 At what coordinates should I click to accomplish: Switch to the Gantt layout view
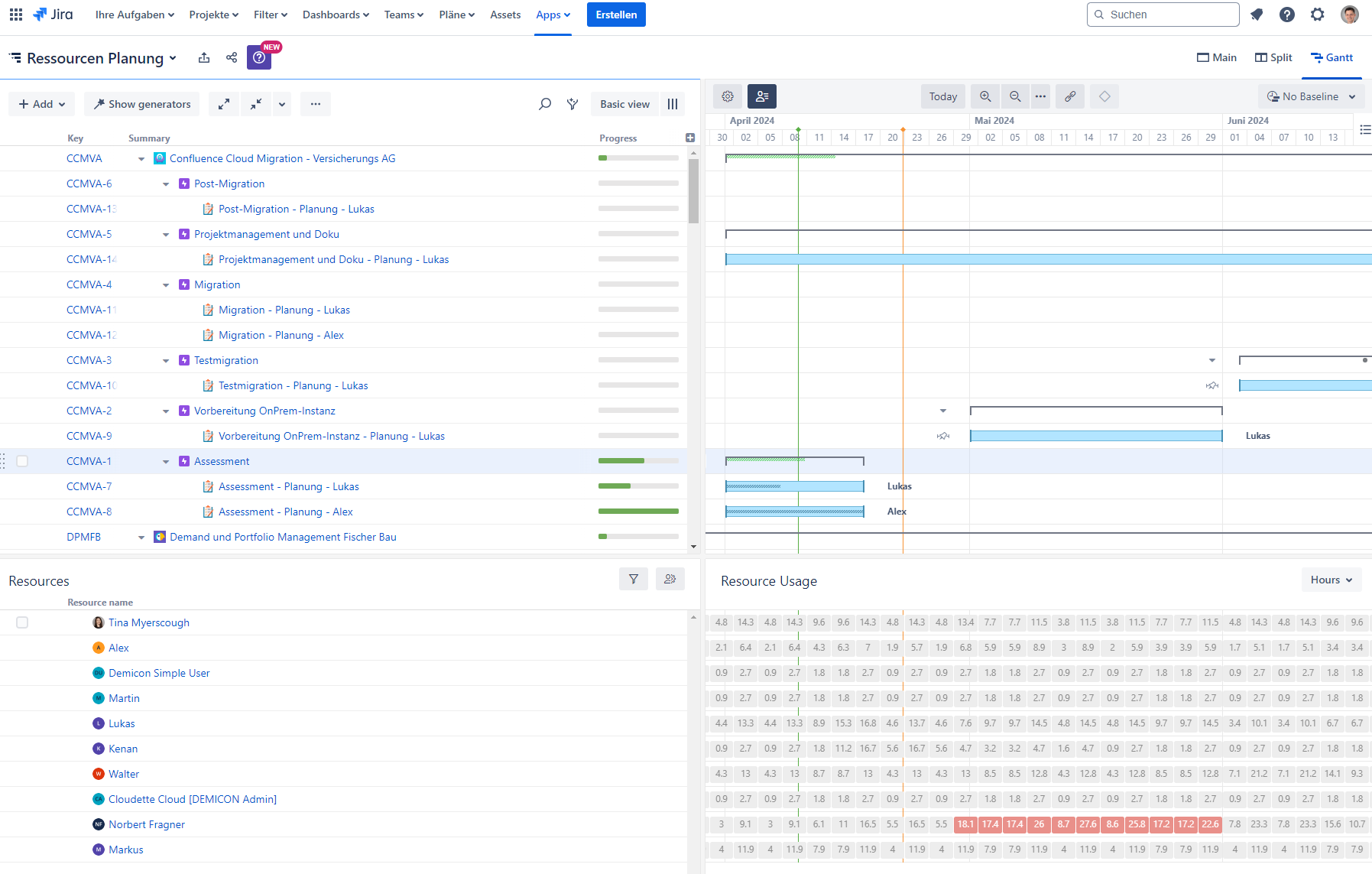coord(1331,57)
